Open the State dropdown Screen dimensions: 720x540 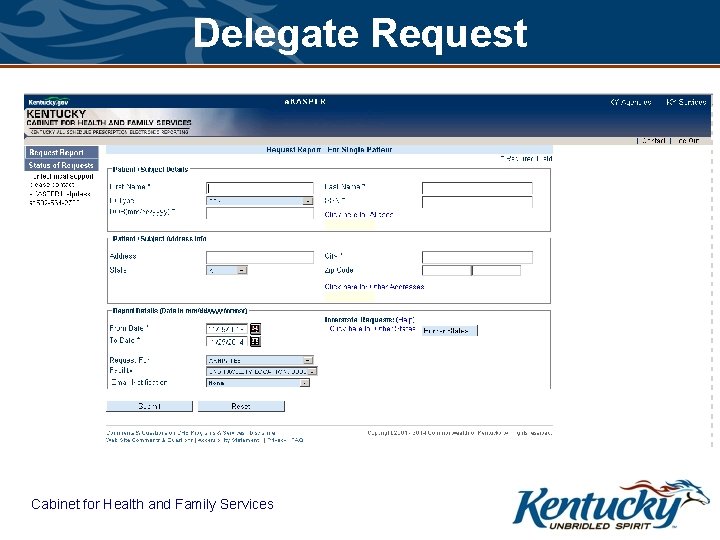click(227, 270)
